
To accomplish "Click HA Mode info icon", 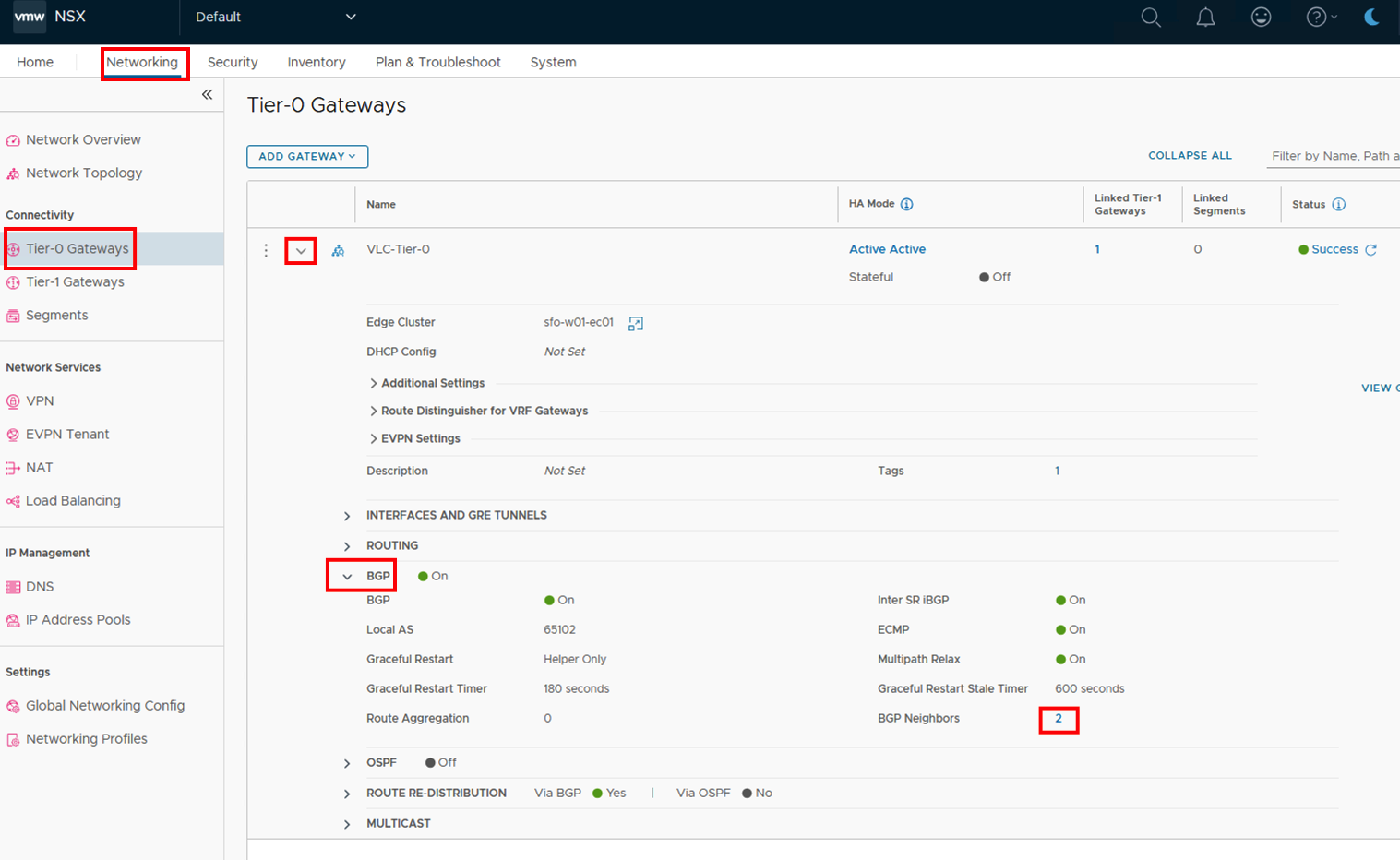I will tap(906, 205).
